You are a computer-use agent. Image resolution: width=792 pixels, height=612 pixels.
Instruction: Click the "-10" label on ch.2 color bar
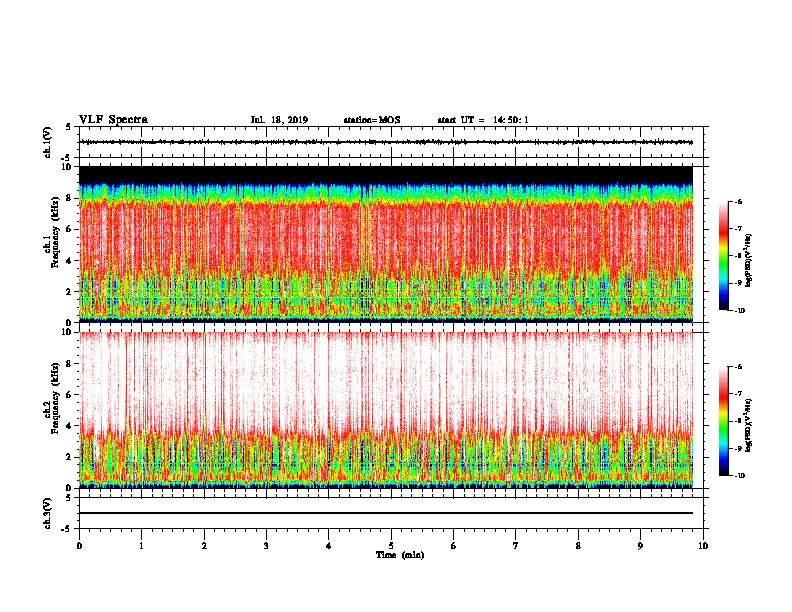click(x=739, y=476)
